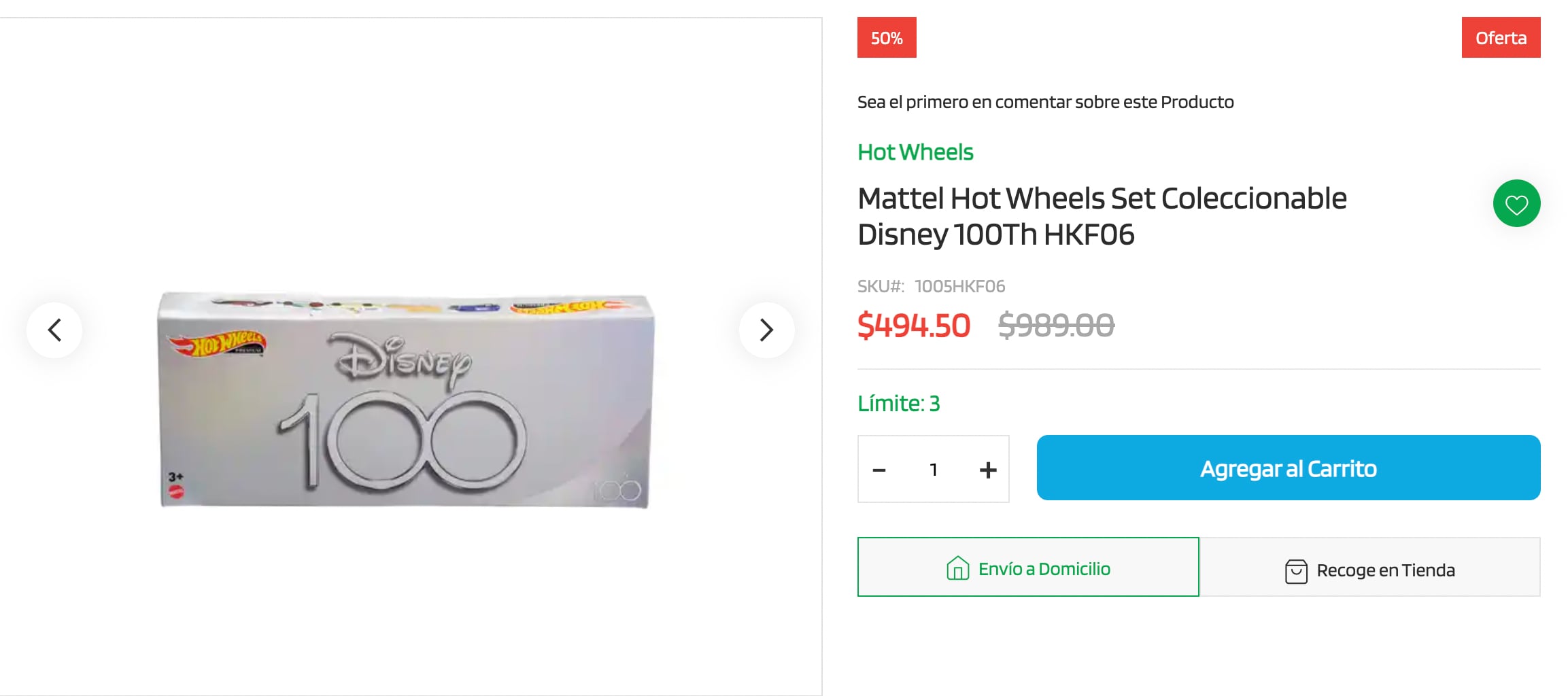This screenshot has width=1568, height=696.
Task: Click the green Límite: 3 text
Action: click(898, 404)
